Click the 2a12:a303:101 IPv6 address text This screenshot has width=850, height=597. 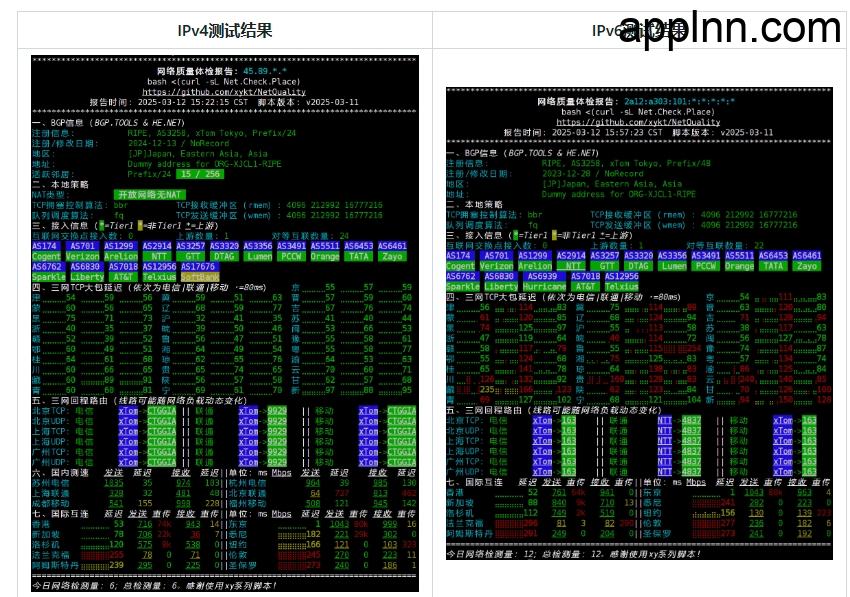[x=679, y=101]
